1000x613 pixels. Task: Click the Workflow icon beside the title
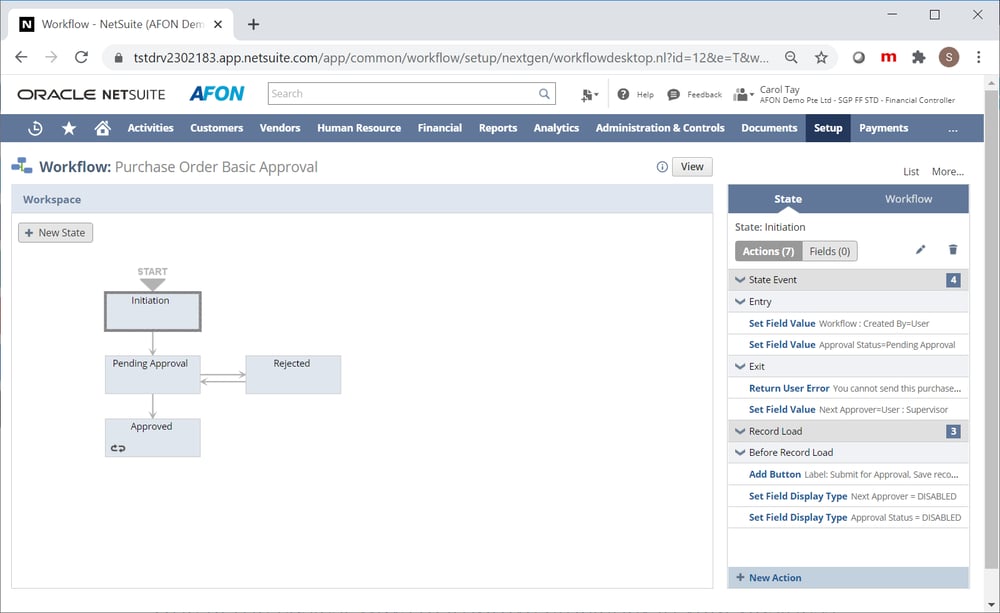pos(22,166)
